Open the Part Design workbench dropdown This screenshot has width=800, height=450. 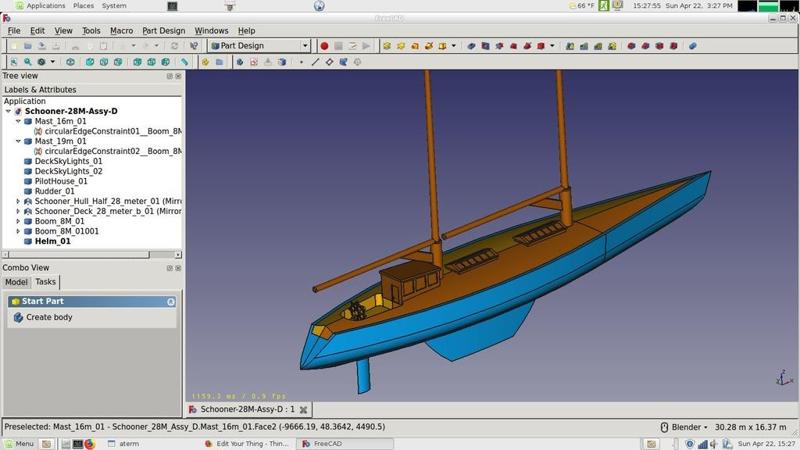(259, 46)
